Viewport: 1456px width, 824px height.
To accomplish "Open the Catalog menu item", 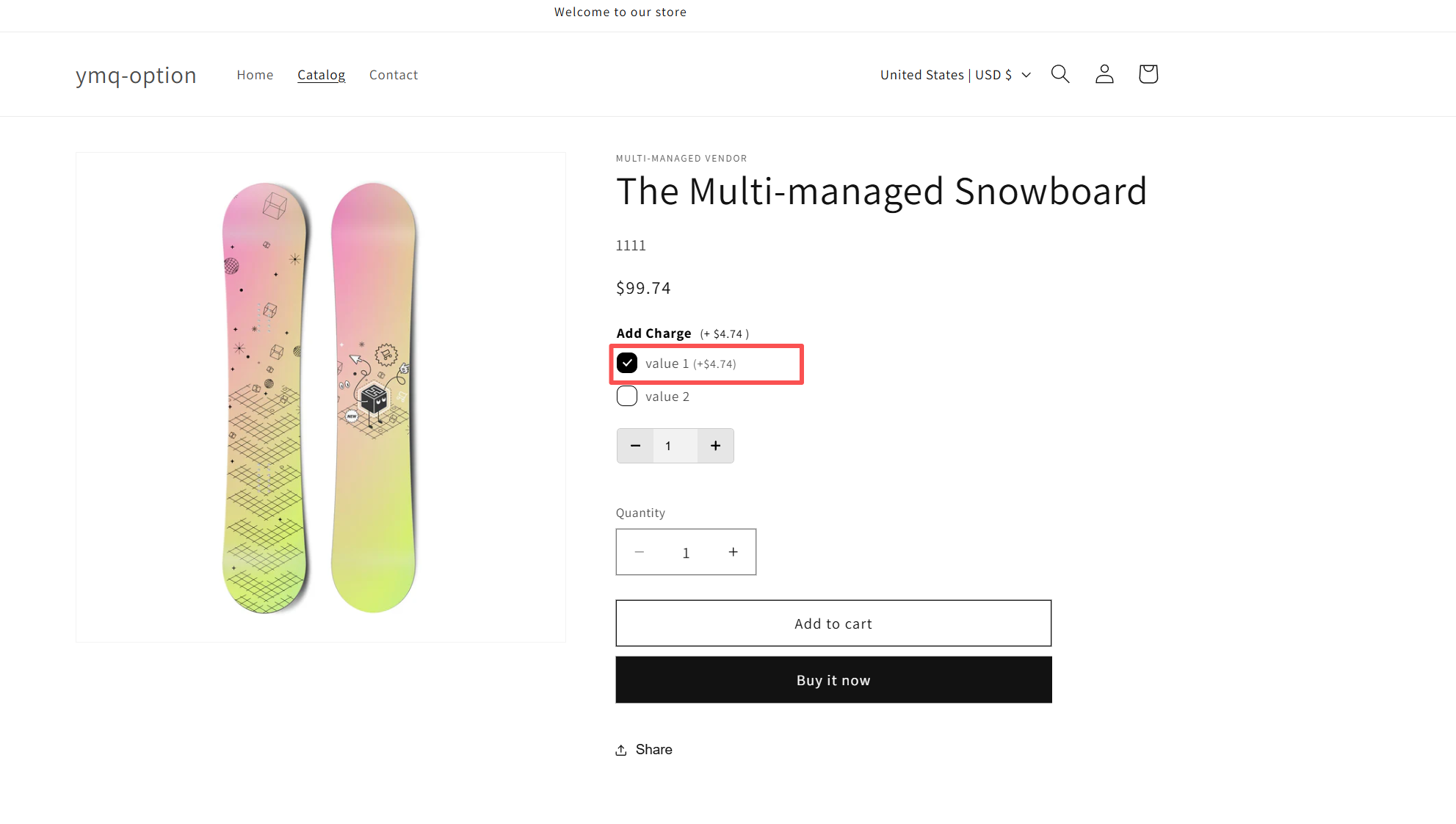I will tap(321, 75).
